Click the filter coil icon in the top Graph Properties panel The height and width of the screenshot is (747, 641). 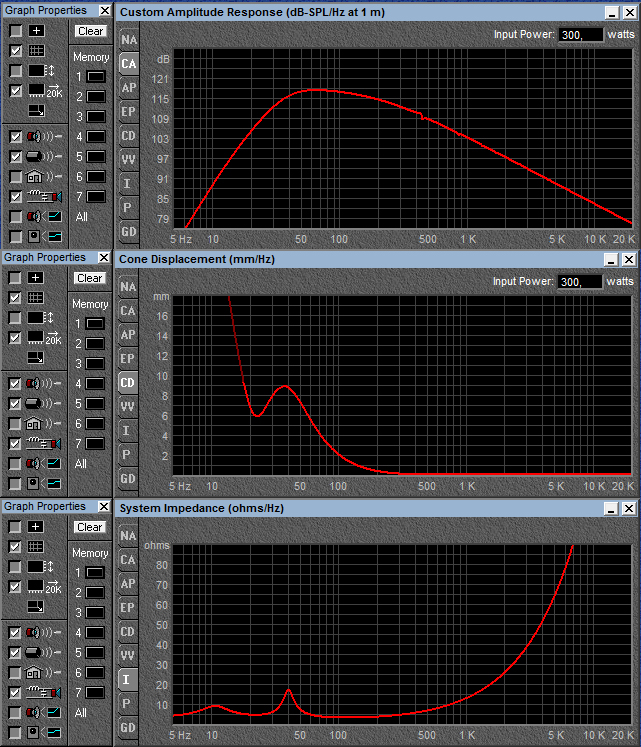pos(44,196)
